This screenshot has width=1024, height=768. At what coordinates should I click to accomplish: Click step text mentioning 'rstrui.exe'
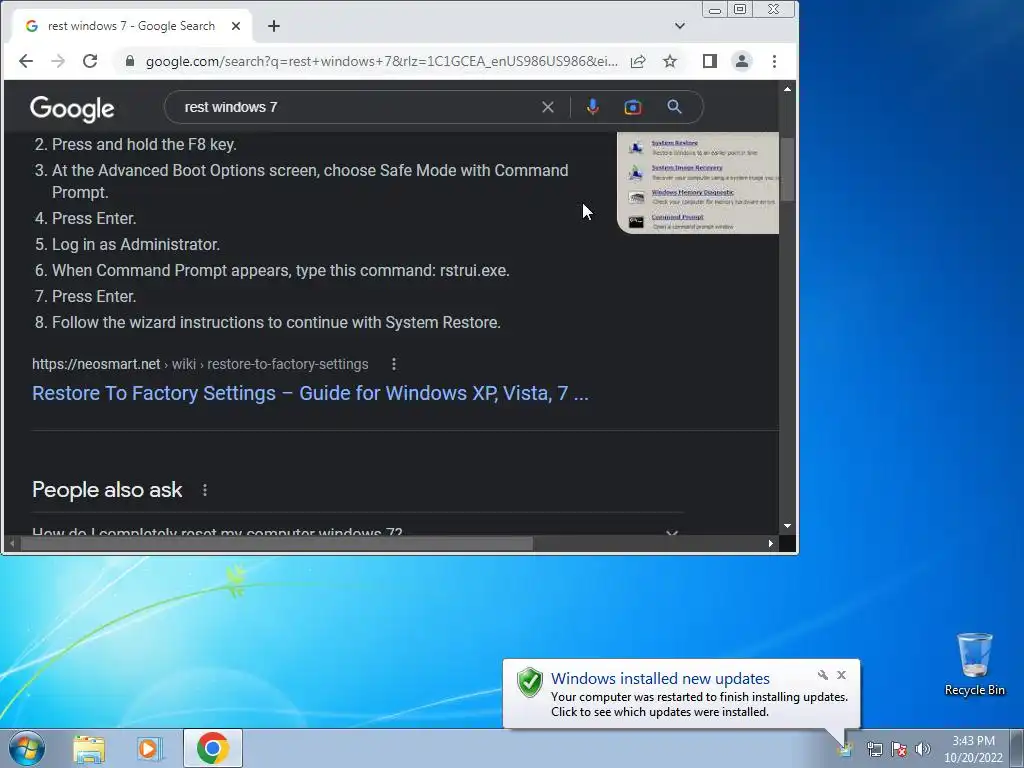point(280,270)
